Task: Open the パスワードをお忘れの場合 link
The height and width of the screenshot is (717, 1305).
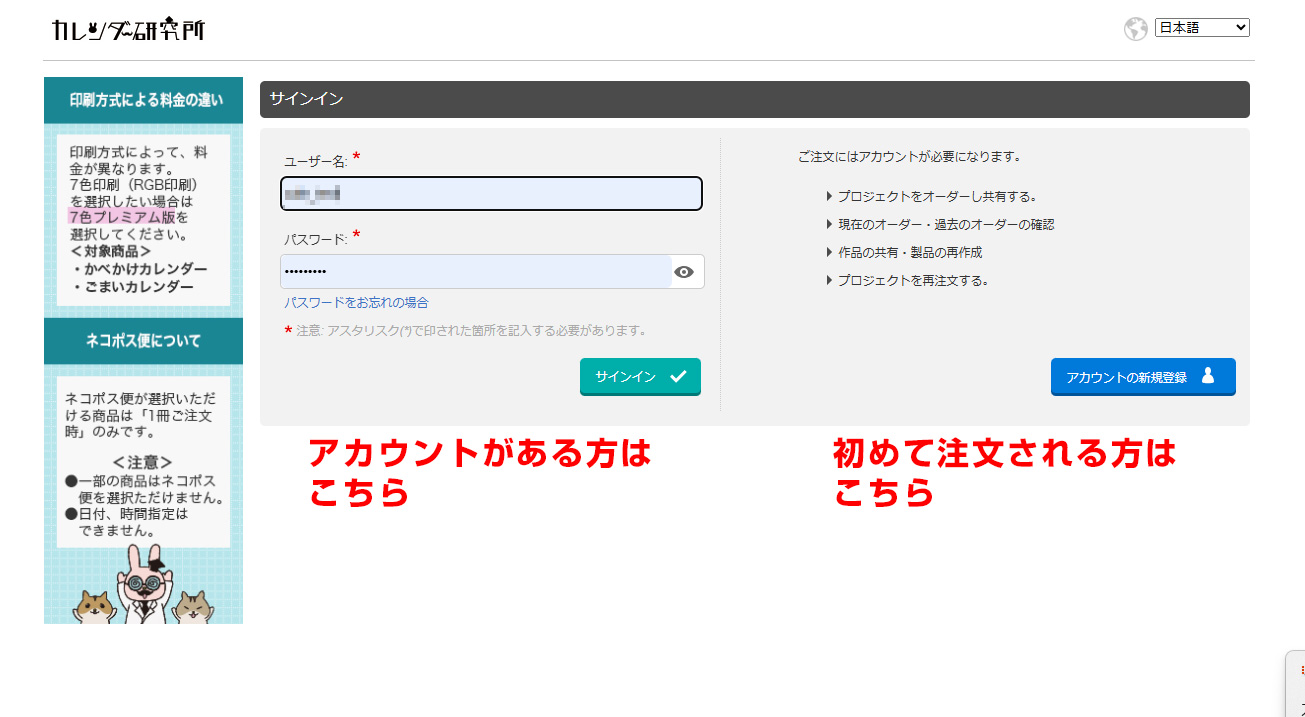Action: (356, 302)
